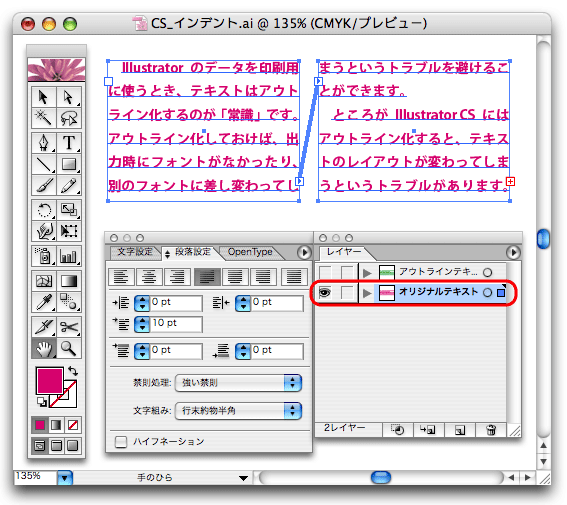Apply None mode button in toolbox
Screen dimensions: 567x505
click(x=73, y=425)
